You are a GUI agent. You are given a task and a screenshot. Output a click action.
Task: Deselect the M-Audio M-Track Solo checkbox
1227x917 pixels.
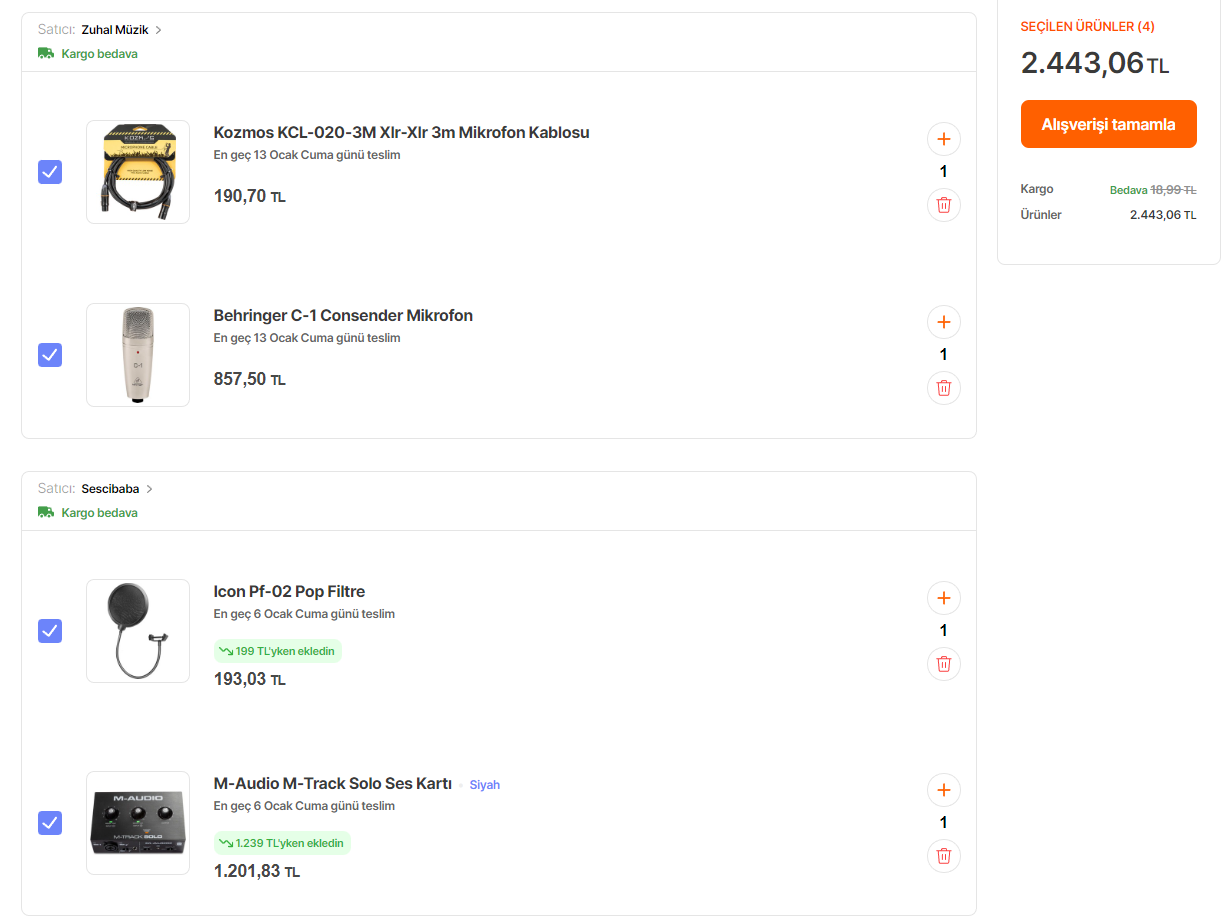pyautogui.click(x=50, y=823)
